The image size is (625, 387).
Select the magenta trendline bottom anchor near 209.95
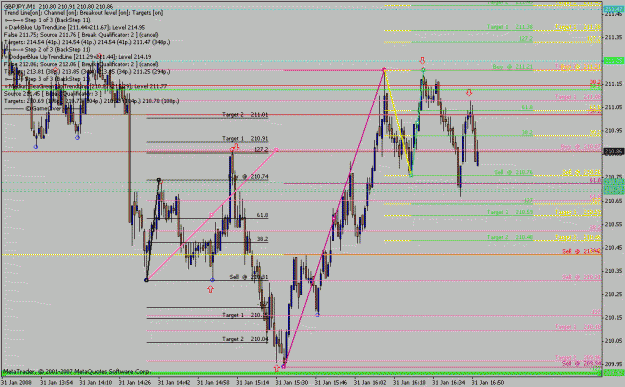(283, 366)
